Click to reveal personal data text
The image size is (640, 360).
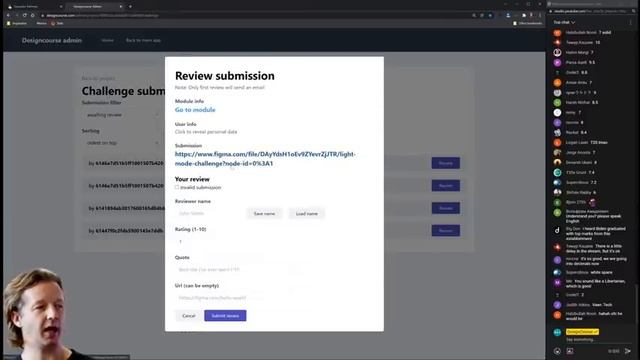tap(206, 132)
